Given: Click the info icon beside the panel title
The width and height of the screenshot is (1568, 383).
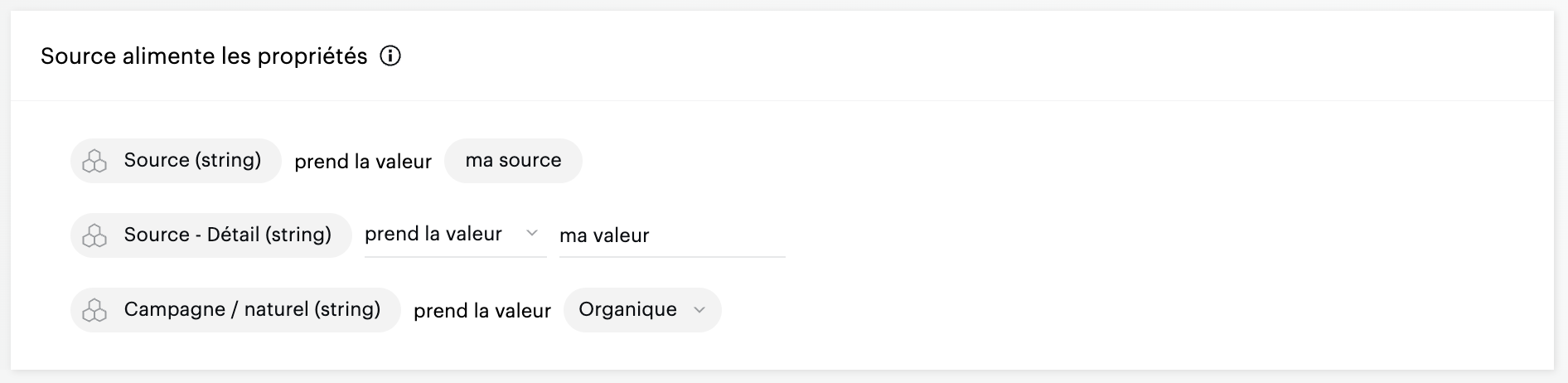Looking at the screenshot, I should pyautogui.click(x=390, y=56).
